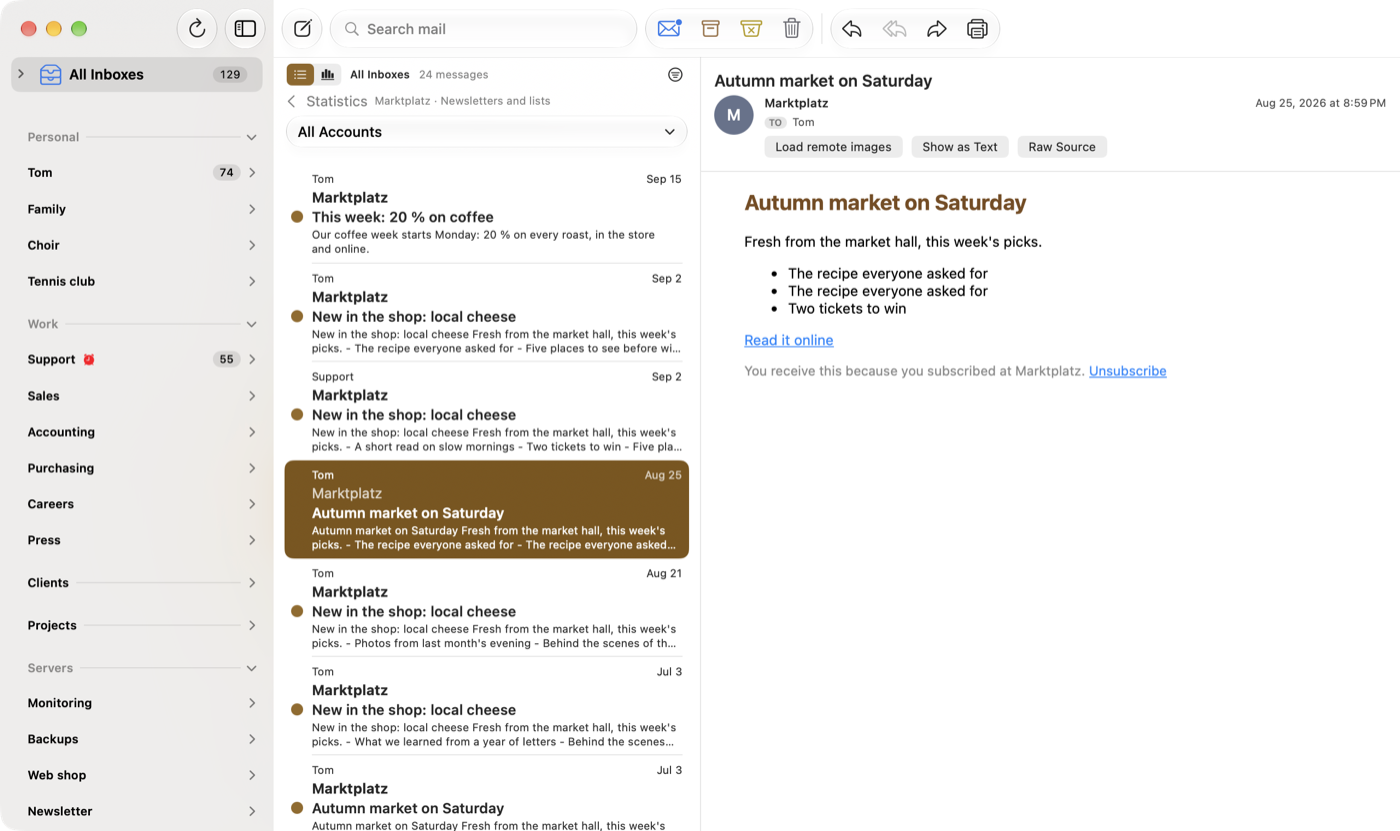
Task: Move message to junk using the box-with-x icon
Action: 751,29
